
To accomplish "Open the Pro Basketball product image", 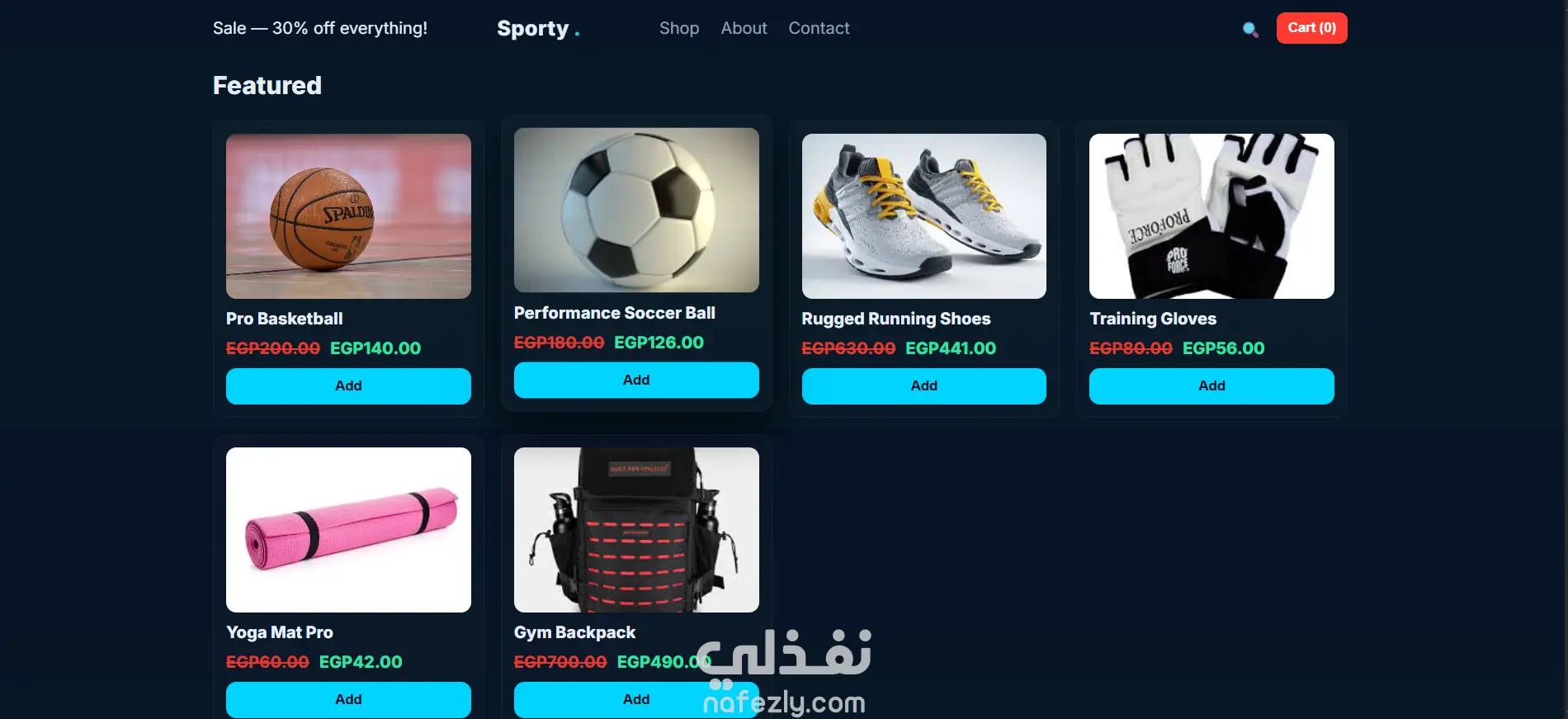I will [x=348, y=216].
